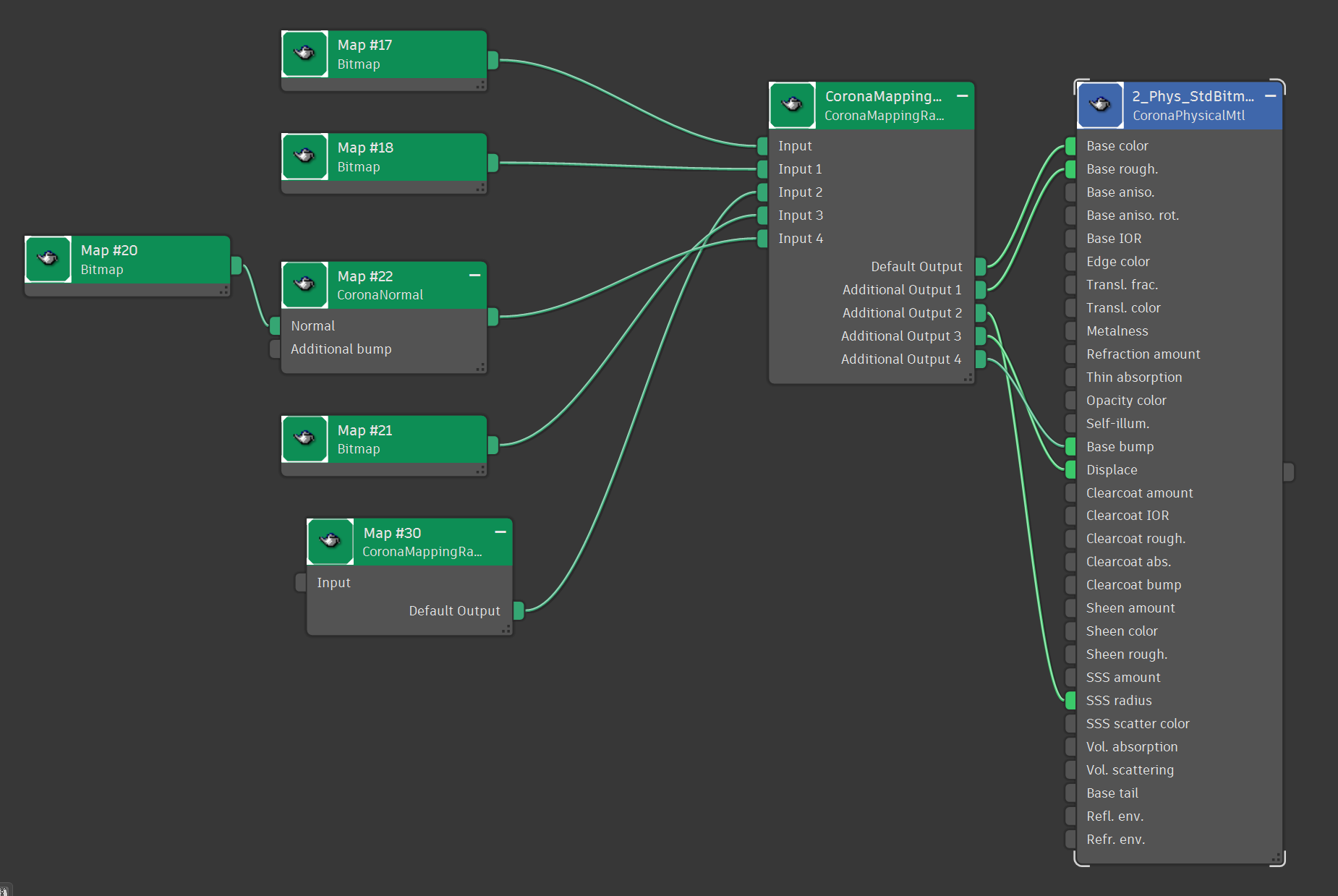Click the Additional Output 4 socket

click(x=981, y=359)
